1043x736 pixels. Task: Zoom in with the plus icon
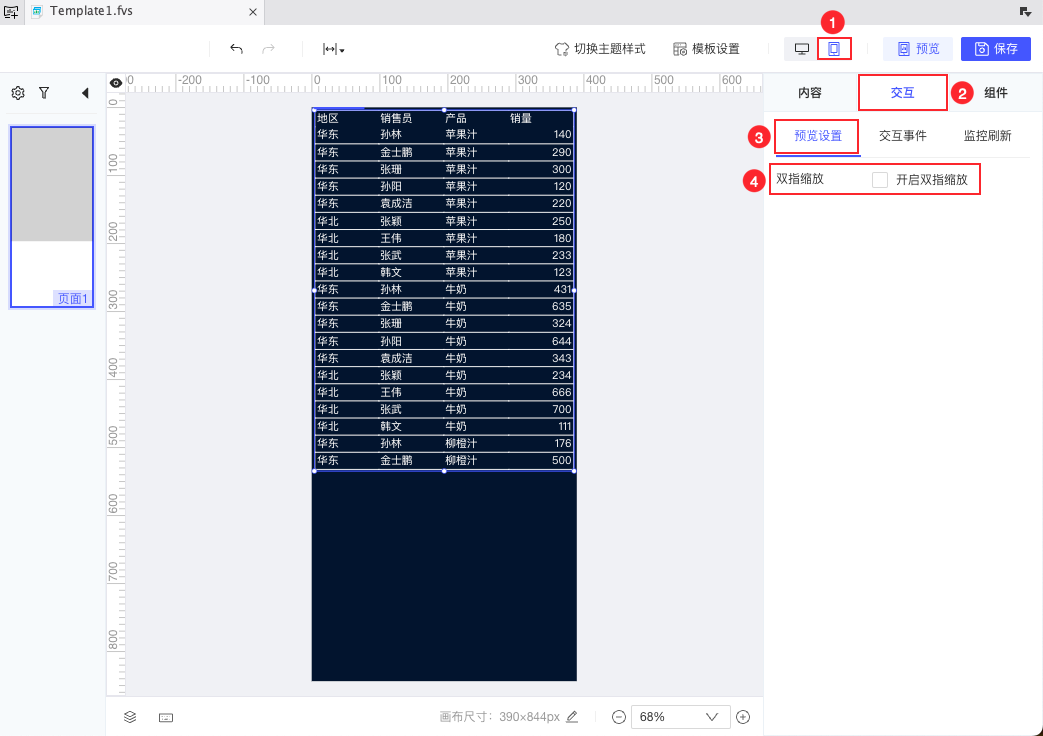pos(743,717)
